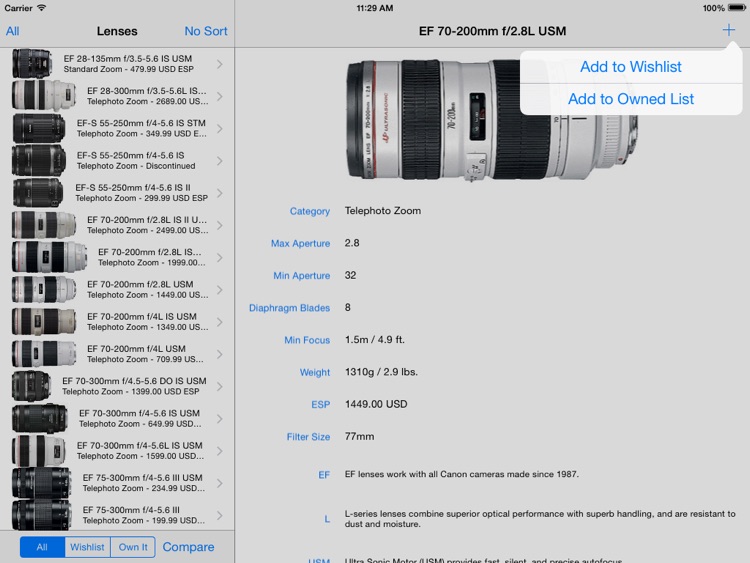The width and height of the screenshot is (750, 563).
Task: Switch to the All filter tab
Action: [x=42, y=547]
